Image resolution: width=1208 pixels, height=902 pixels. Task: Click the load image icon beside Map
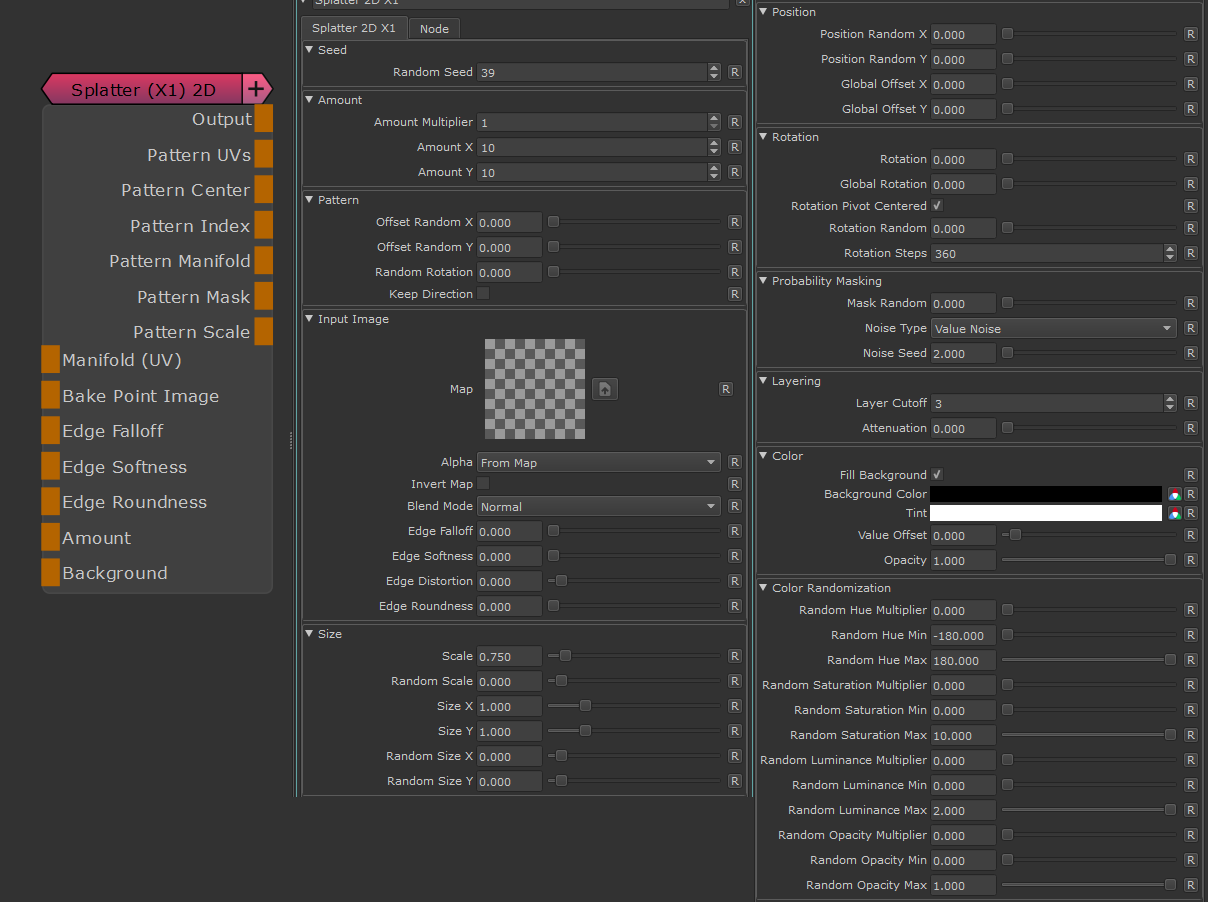click(x=605, y=388)
